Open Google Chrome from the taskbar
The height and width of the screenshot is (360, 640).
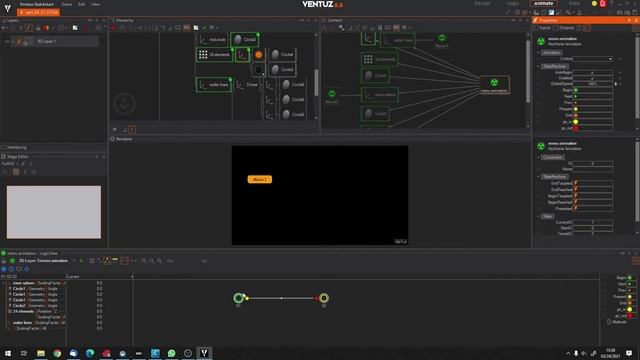pyautogui.click(x=57, y=353)
